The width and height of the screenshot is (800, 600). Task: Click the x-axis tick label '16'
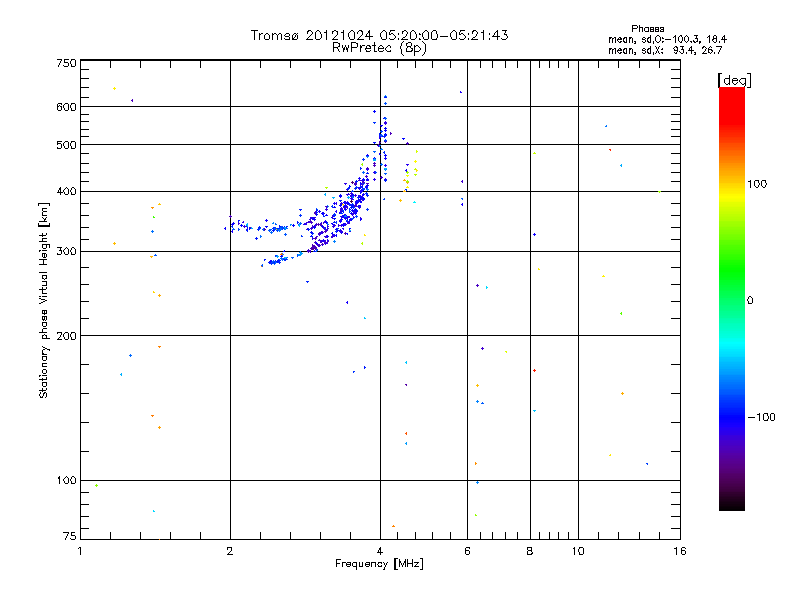[x=680, y=551]
